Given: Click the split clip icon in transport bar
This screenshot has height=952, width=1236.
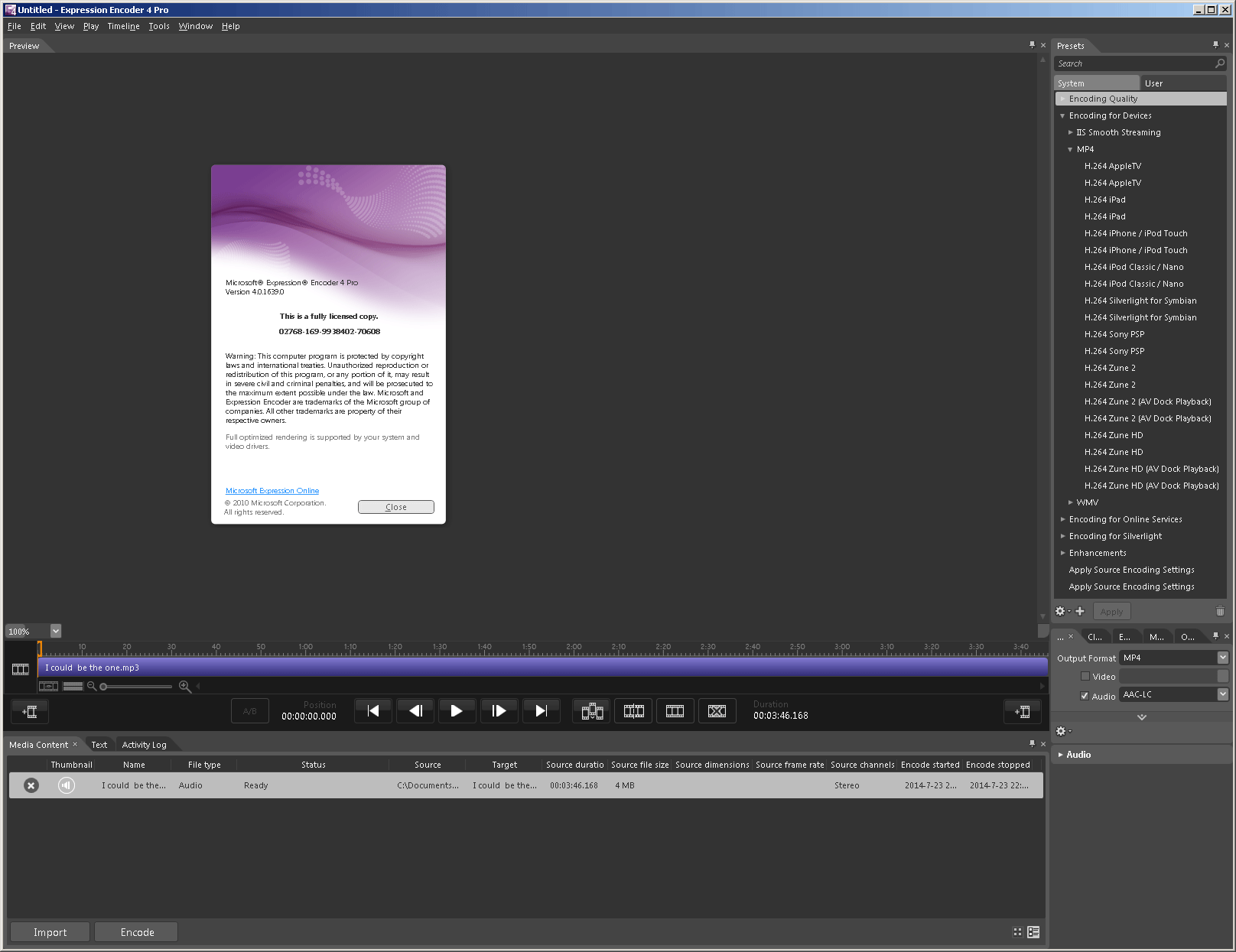Looking at the screenshot, I should click(592, 711).
